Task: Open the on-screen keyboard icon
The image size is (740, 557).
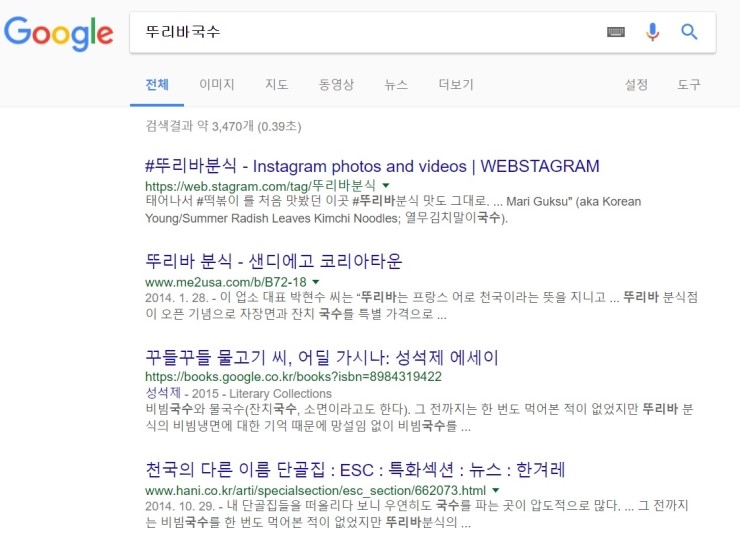Action: pos(615,32)
